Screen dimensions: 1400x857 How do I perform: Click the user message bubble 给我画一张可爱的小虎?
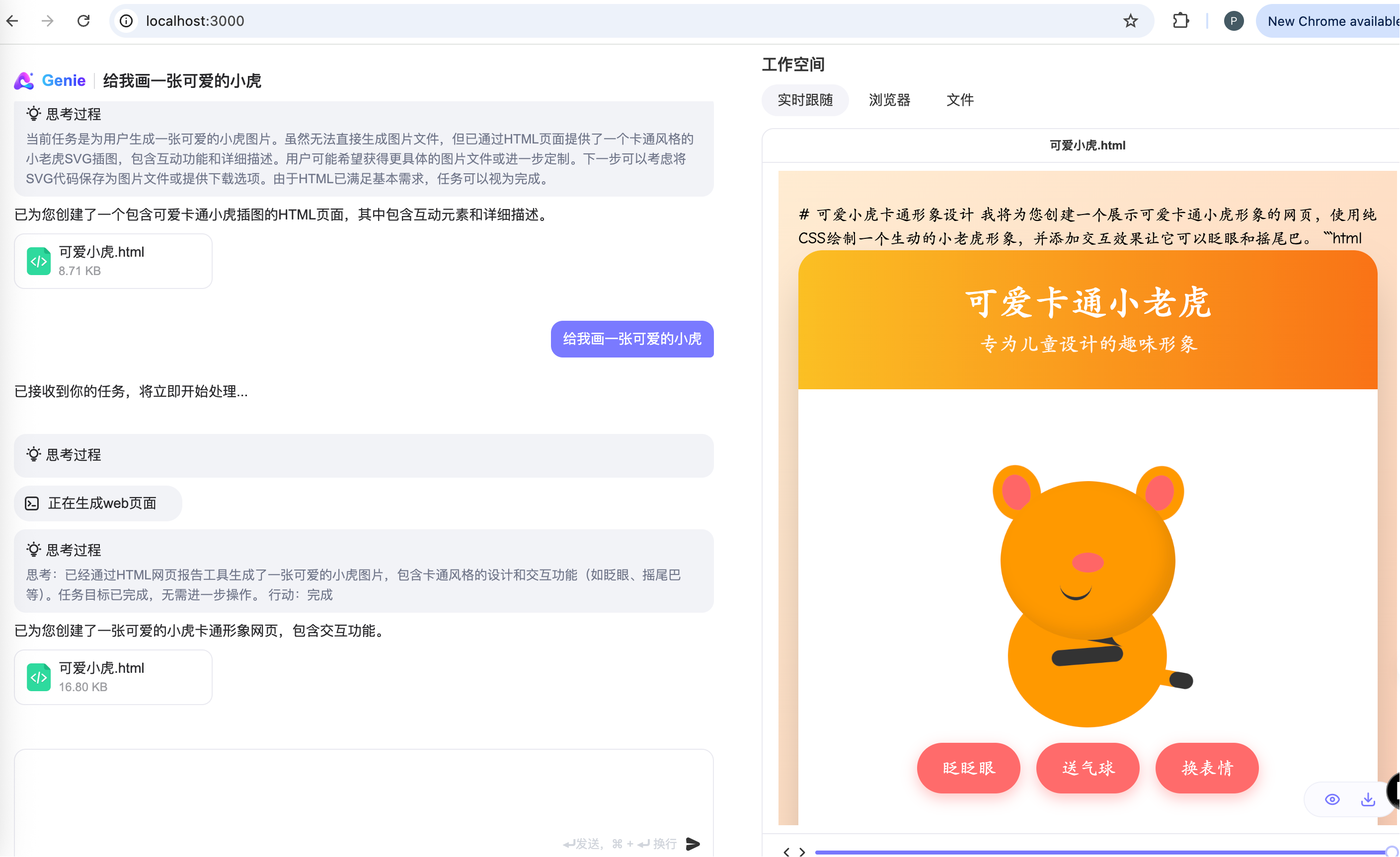pos(632,339)
